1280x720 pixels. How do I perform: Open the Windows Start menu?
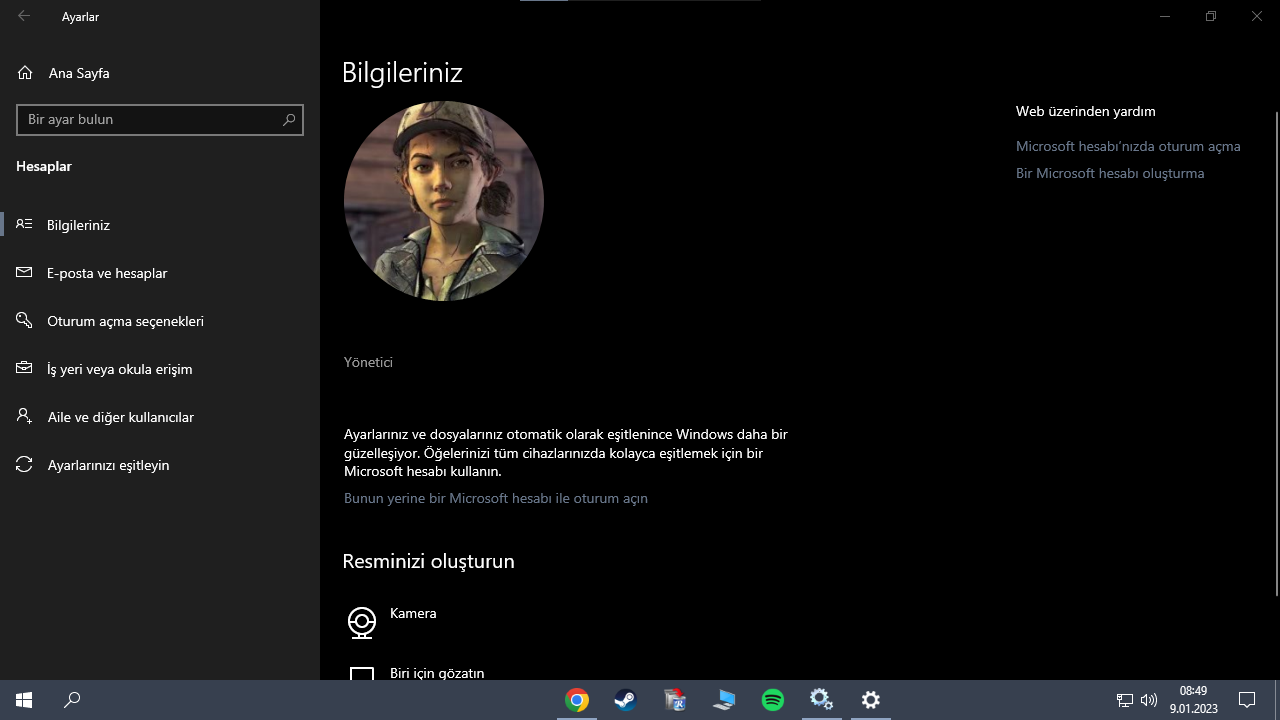(x=24, y=700)
